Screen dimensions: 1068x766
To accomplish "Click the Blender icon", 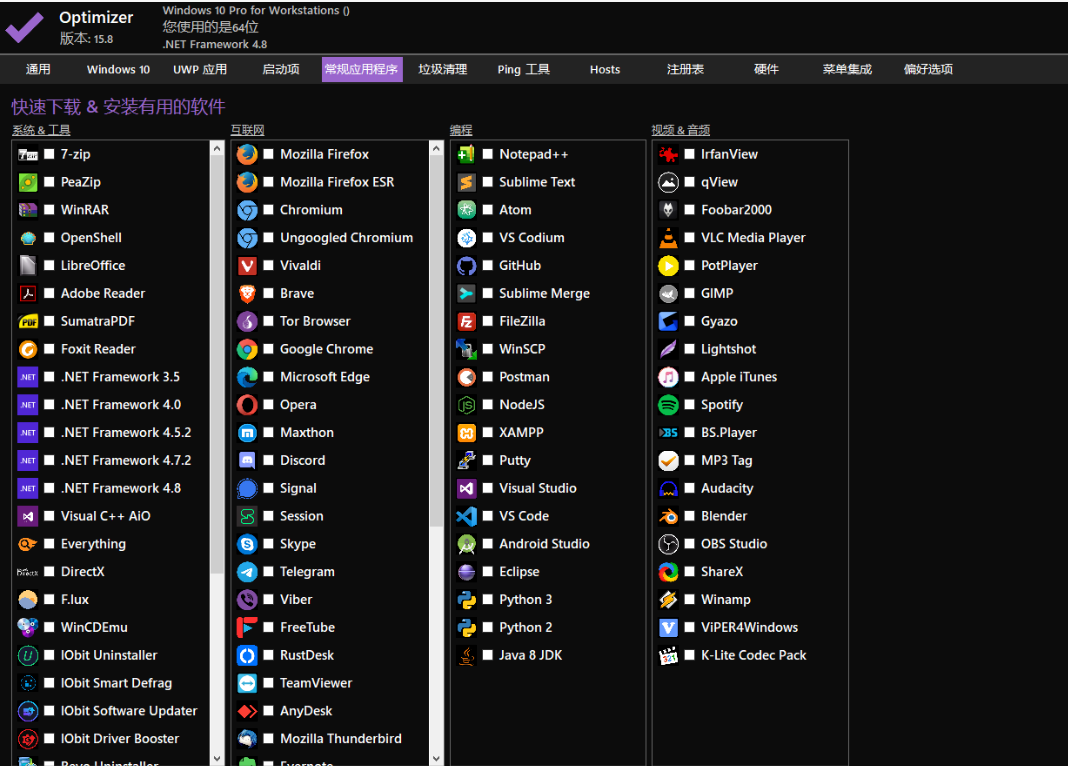I will tap(669, 516).
